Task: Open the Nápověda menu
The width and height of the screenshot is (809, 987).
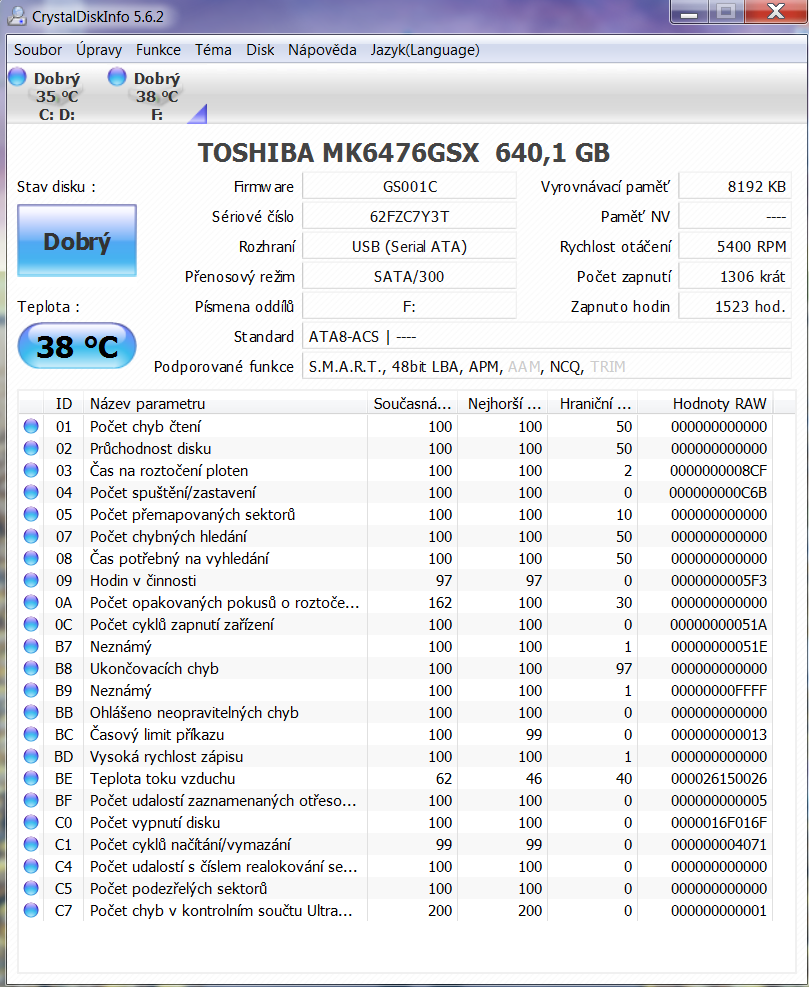Action: 322,50
